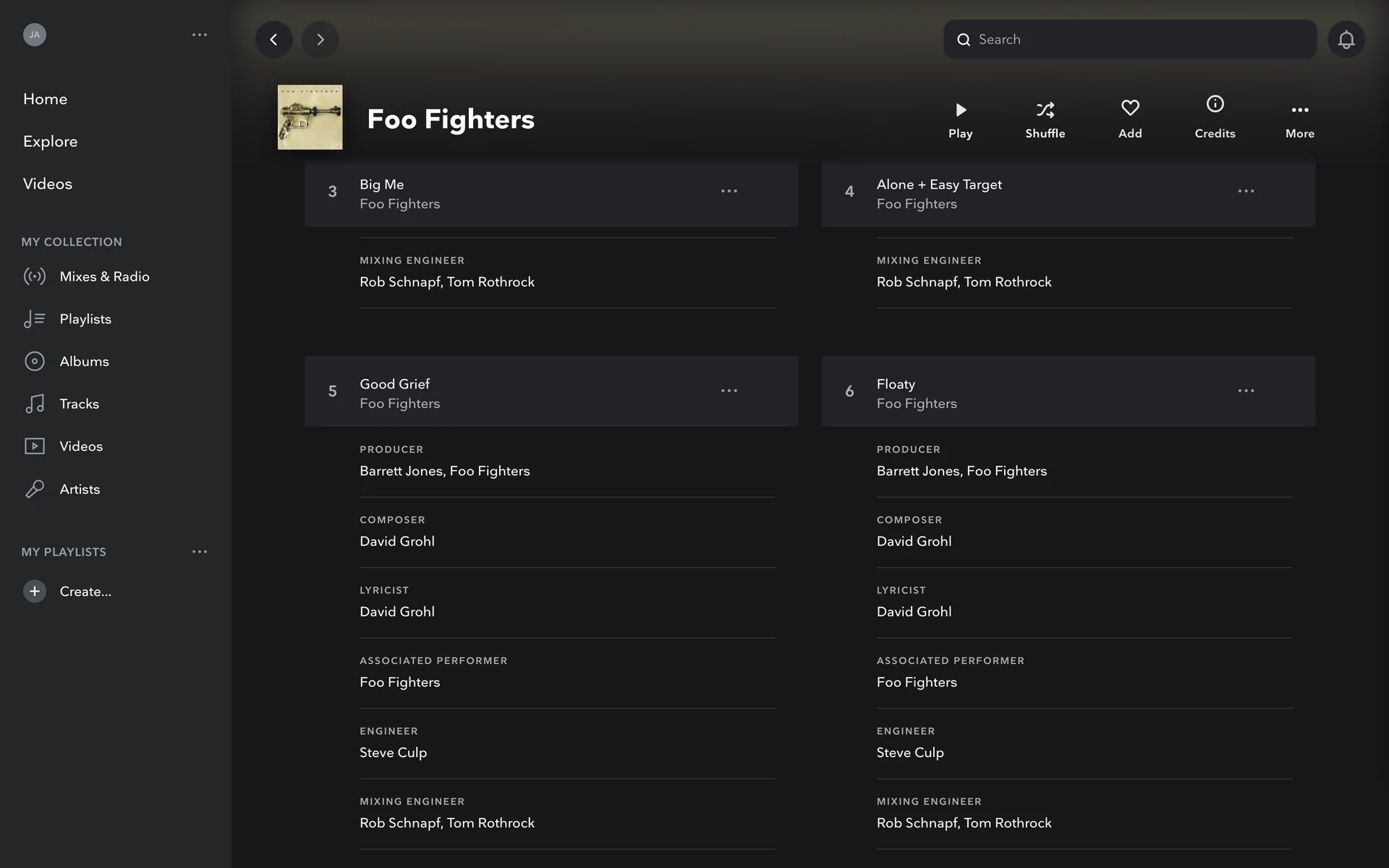Click the Search field
This screenshot has width=1389, height=868.
(x=1129, y=39)
